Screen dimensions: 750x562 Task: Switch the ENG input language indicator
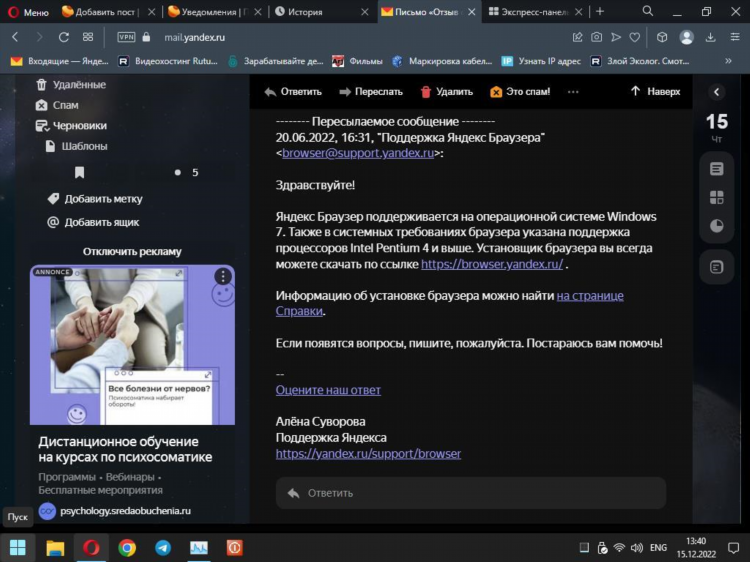pyautogui.click(x=658, y=548)
